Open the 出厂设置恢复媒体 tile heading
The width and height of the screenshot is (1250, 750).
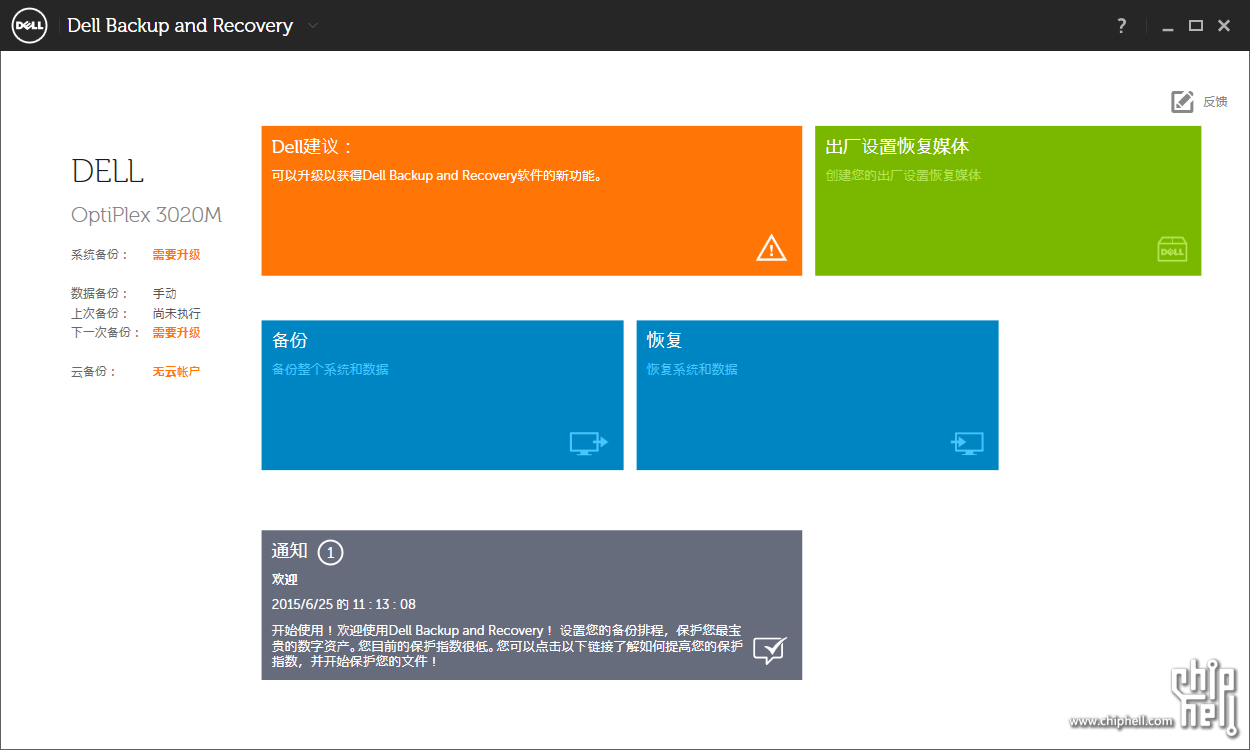pyautogui.click(x=897, y=147)
